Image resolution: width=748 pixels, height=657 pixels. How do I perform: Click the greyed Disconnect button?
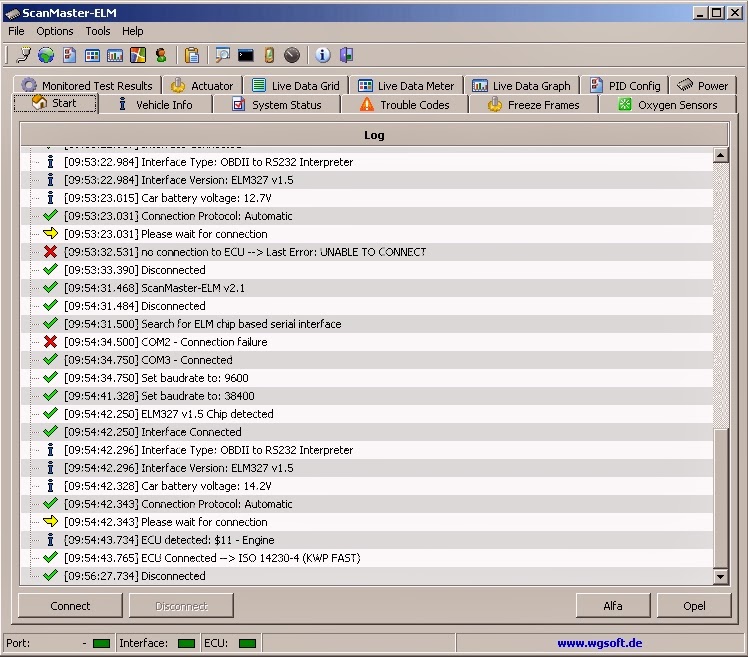coord(181,606)
